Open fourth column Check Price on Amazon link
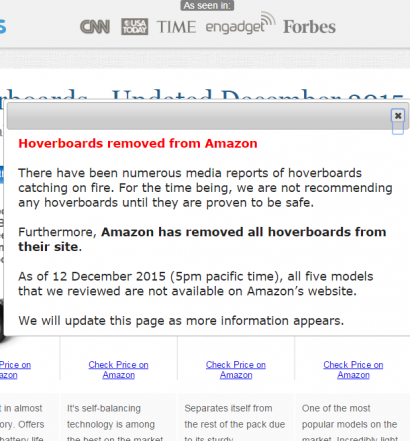This screenshot has height=441, width=410. click(x=353, y=370)
